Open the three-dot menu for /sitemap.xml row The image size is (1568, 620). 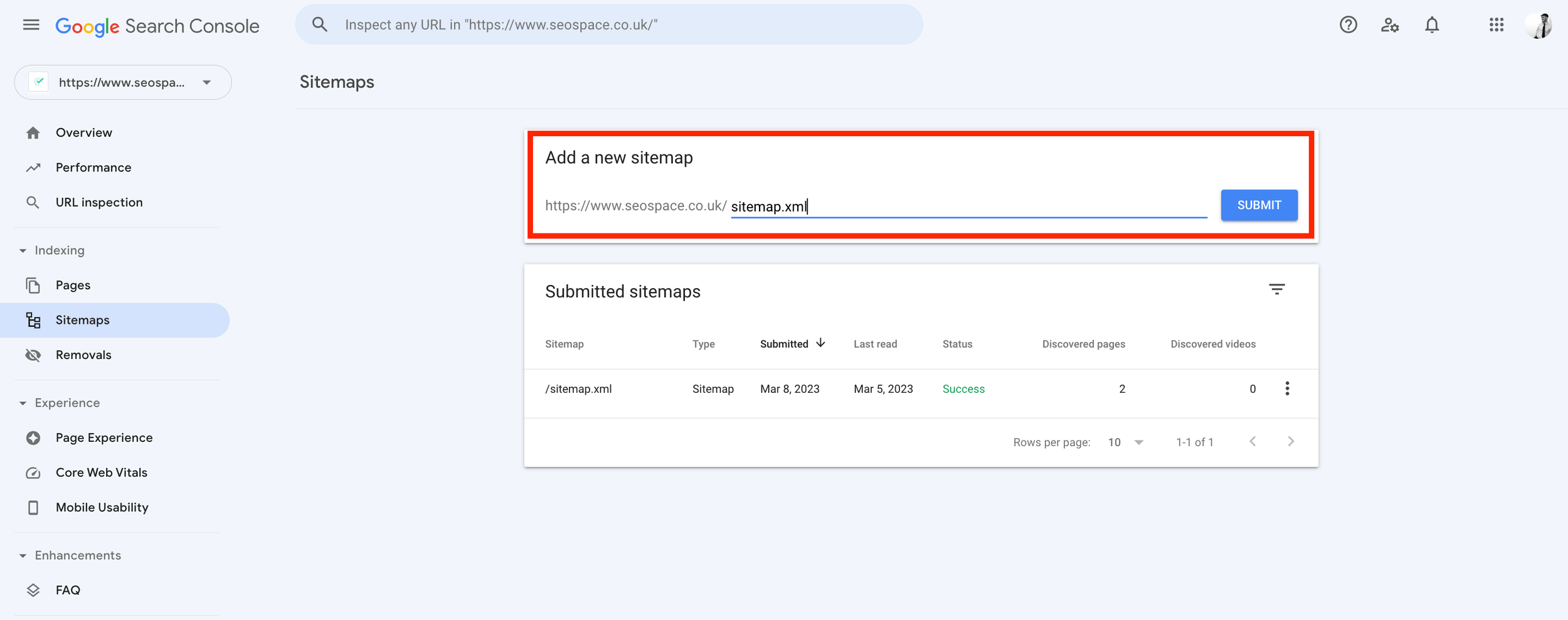click(x=1287, y=388)
